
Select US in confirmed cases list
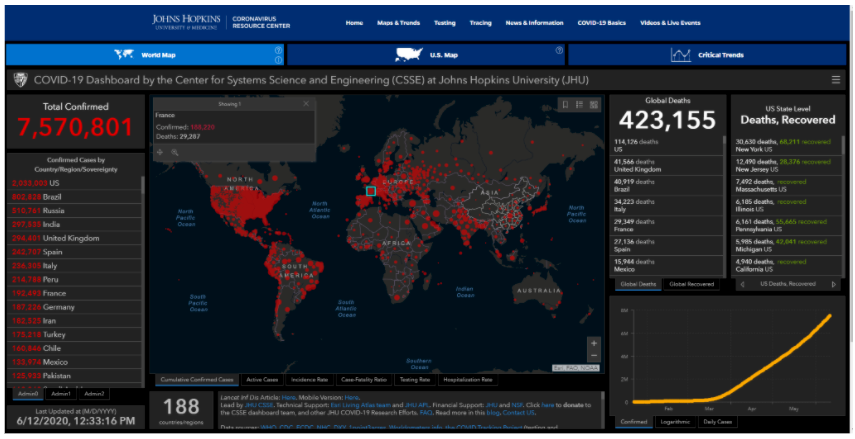pyautogui.click(x=74, y=183)
